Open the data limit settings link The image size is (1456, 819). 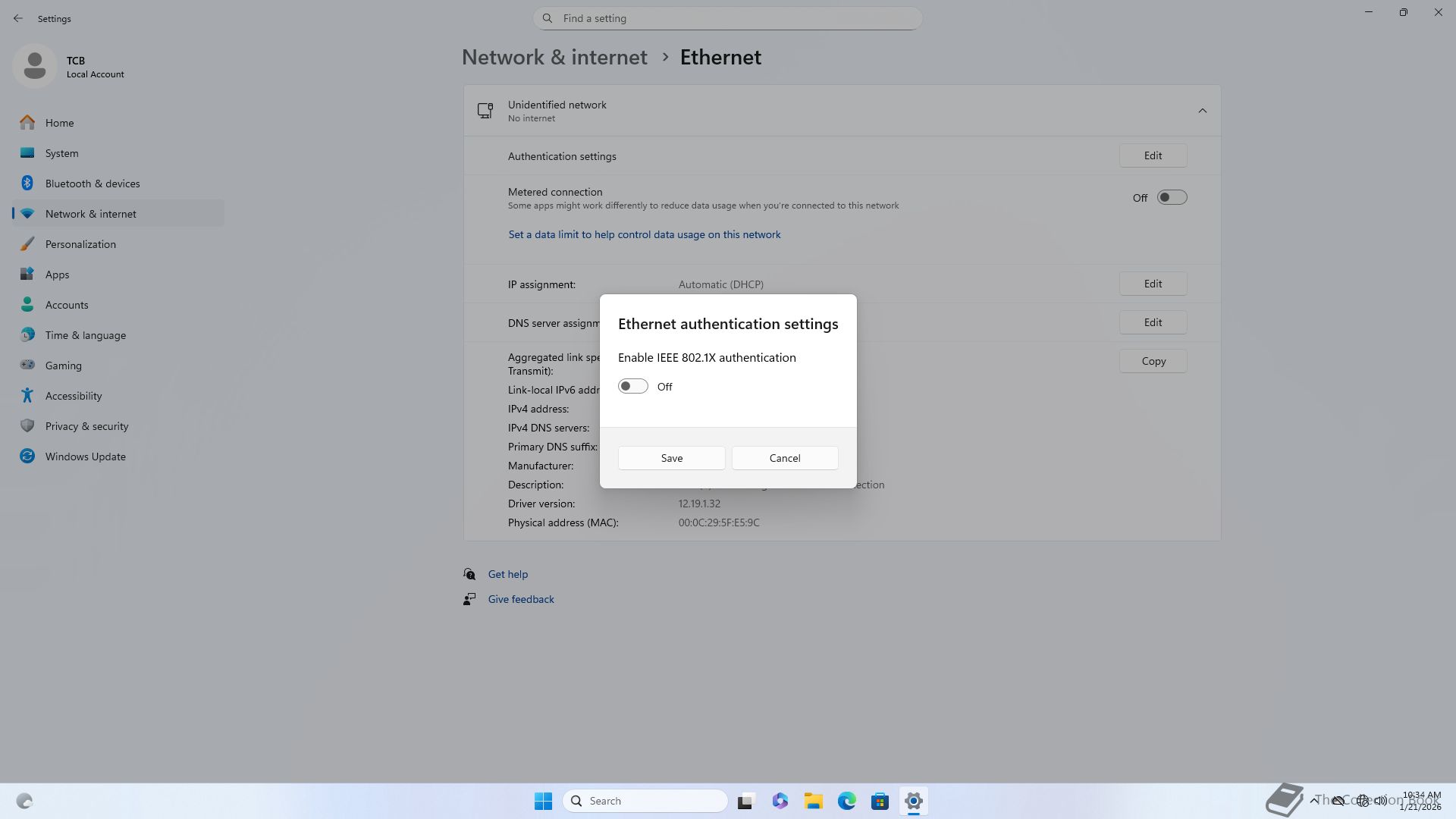(x=644, y=235)
